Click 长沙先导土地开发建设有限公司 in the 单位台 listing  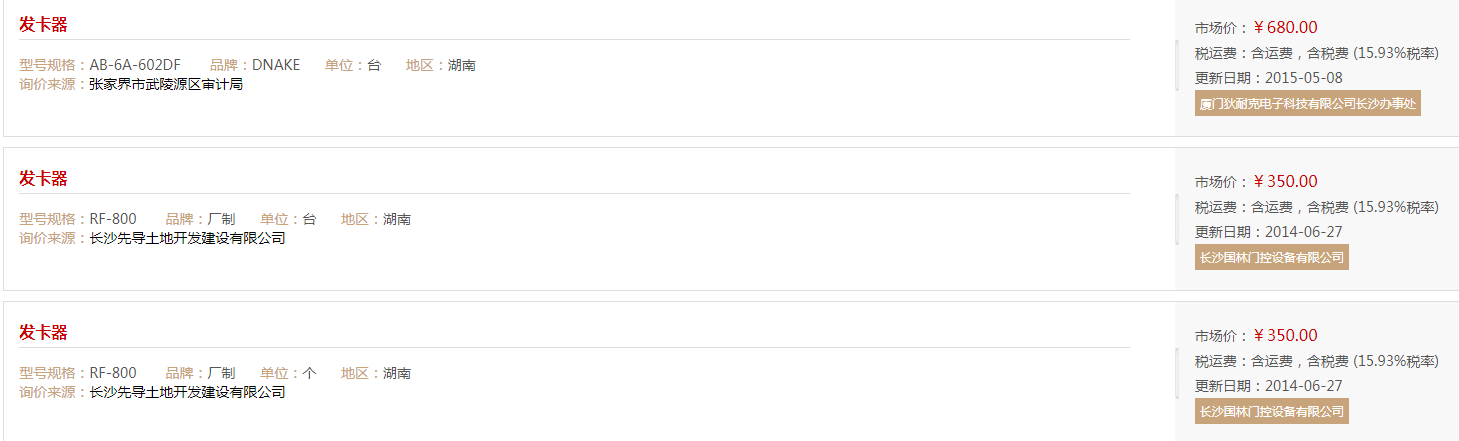click(187, 238)
